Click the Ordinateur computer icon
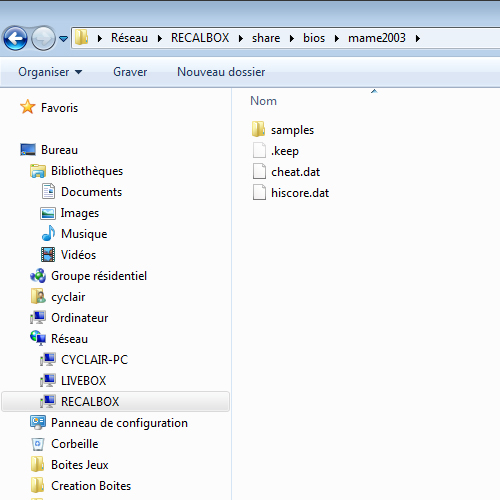The height and width of the screenshot is (500, 500). [38, 317]
